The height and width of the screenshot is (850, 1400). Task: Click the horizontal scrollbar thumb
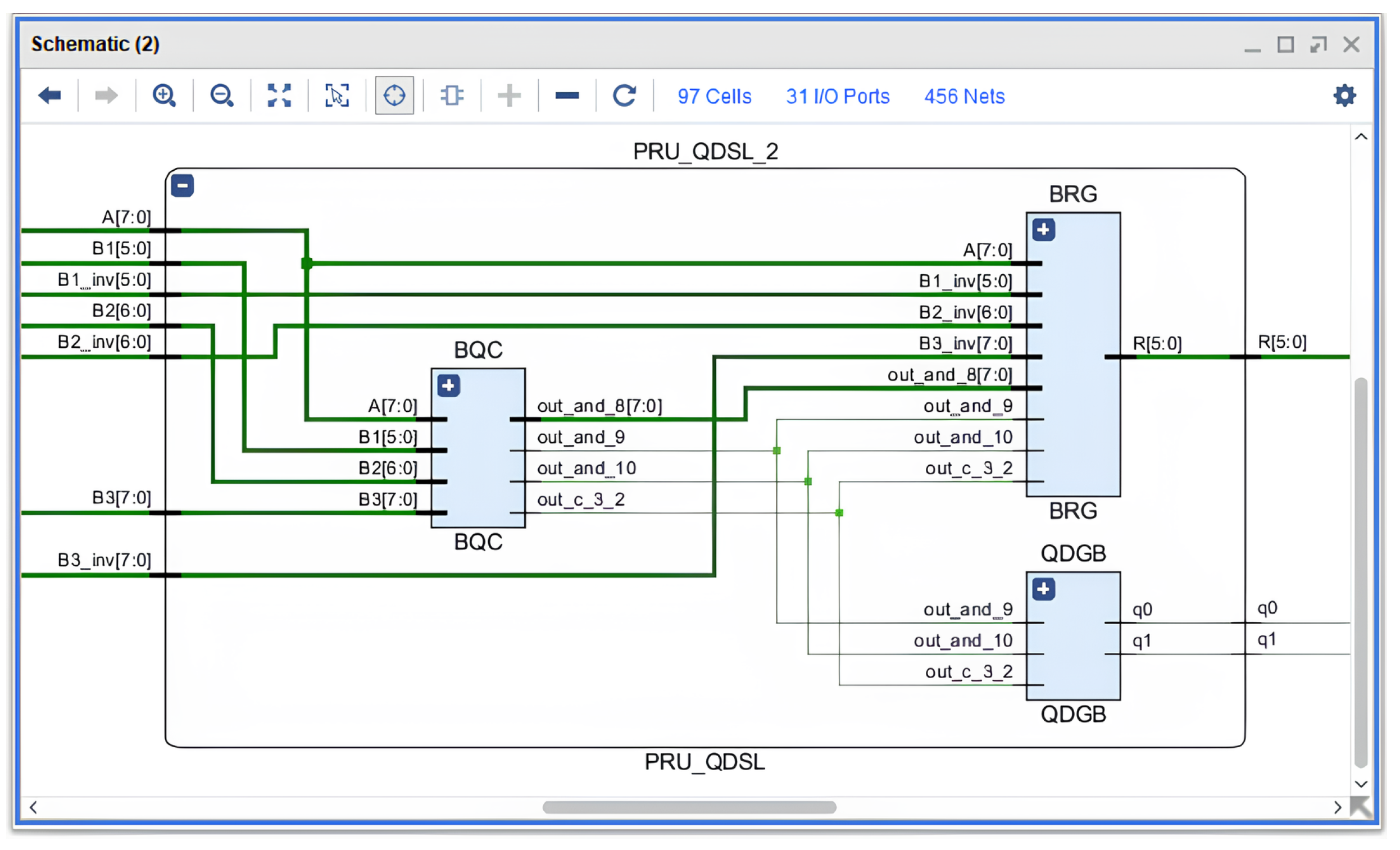point(689,807)
